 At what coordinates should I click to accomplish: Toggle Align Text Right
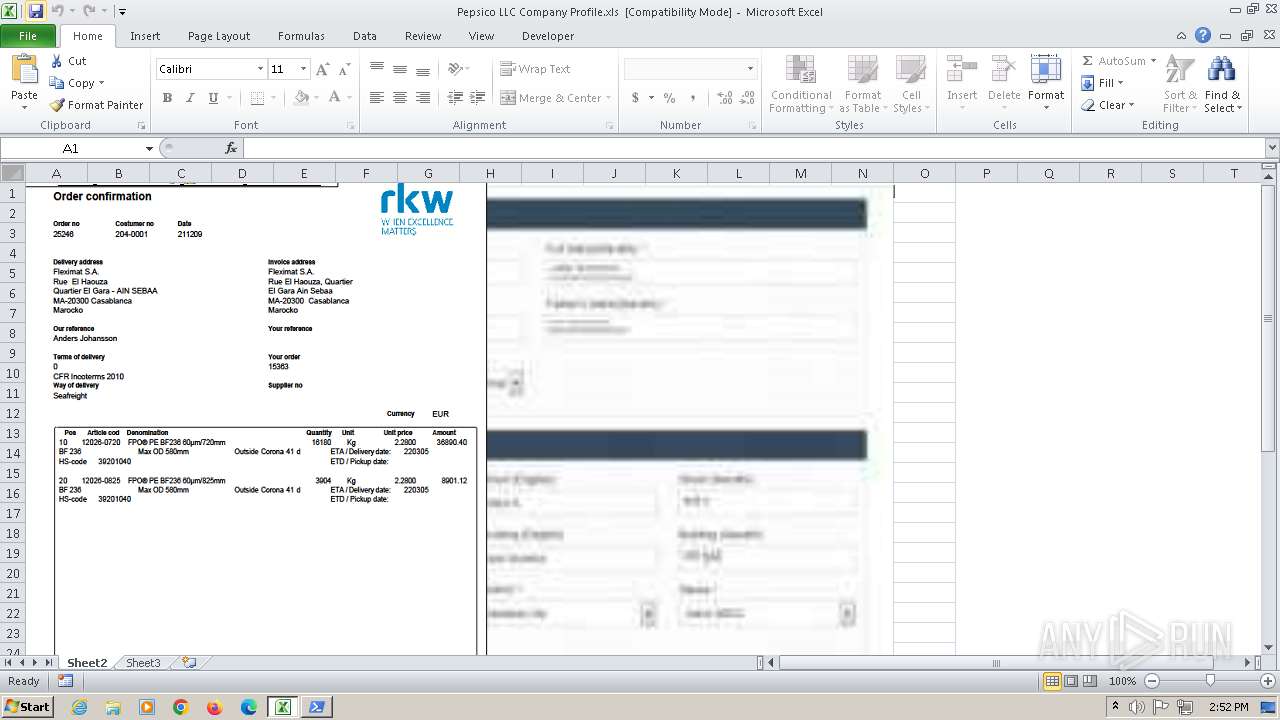click(x=422, y=98)
